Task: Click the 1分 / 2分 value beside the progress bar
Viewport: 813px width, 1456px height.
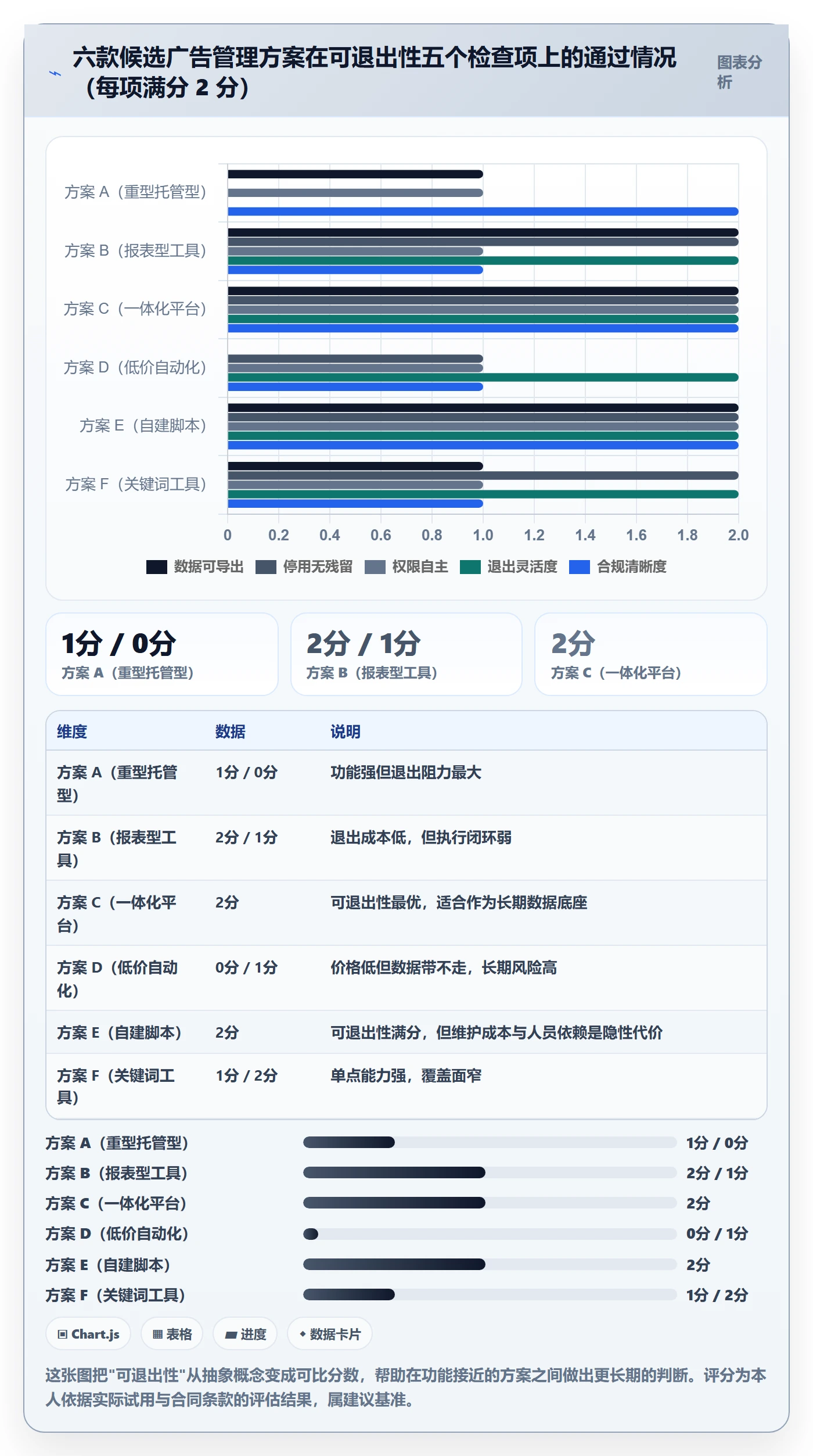Action: [717, 1295]
